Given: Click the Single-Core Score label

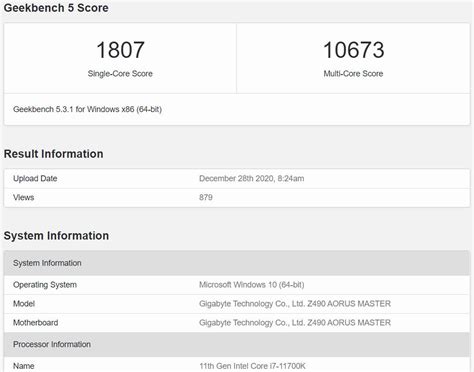Looking at the screenshot, I should click(x=120, y=74).
